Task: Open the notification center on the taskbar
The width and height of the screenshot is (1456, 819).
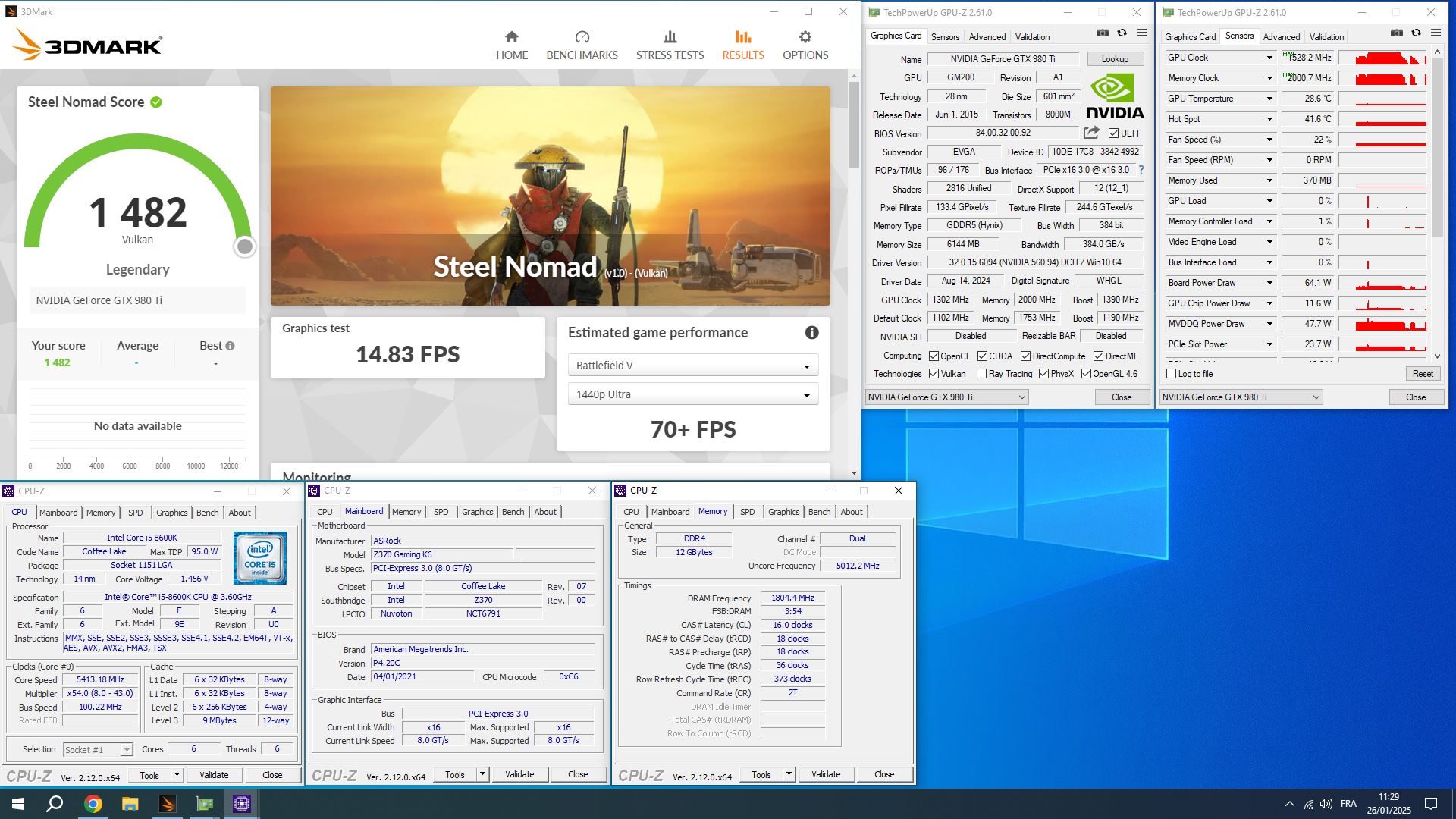Action: click(1431, 804)
